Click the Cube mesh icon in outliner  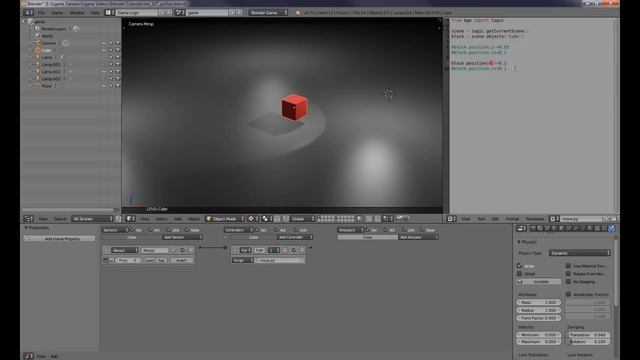(x=38, y=50)
